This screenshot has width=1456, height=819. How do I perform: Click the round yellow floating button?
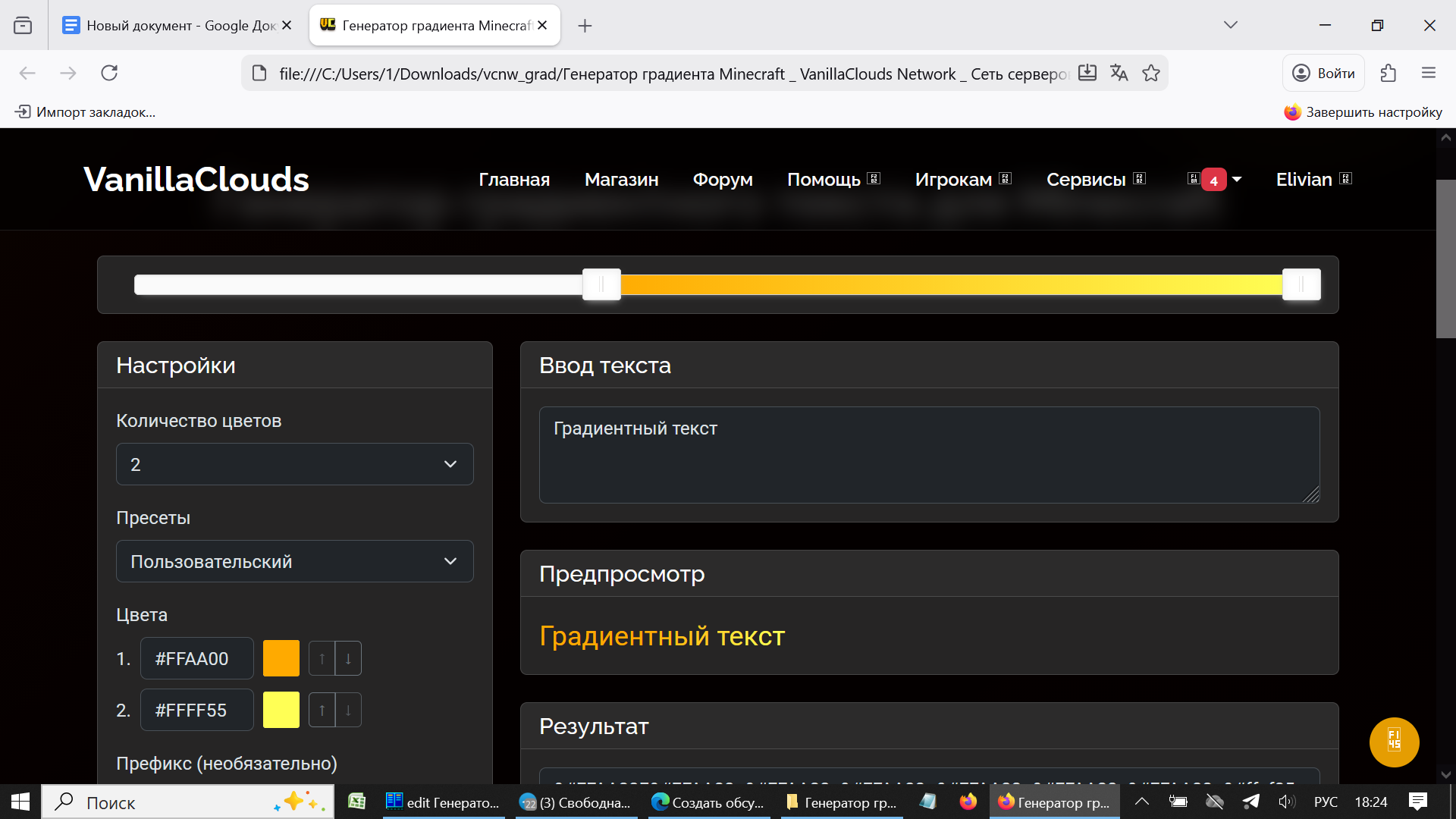tap(1394, 742)
